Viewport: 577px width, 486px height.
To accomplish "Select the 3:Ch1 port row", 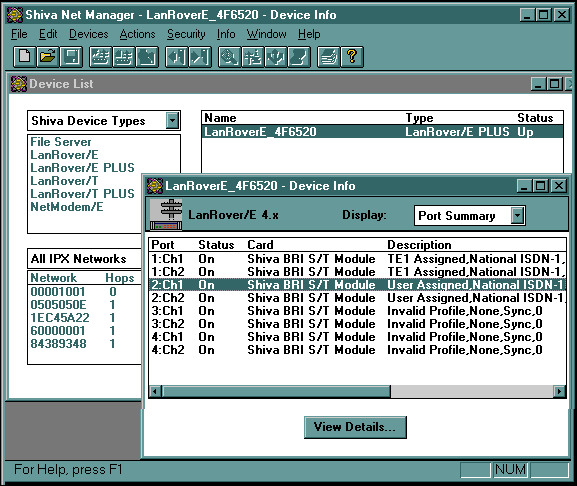I will pyautogui.click(x=357, y=311).
